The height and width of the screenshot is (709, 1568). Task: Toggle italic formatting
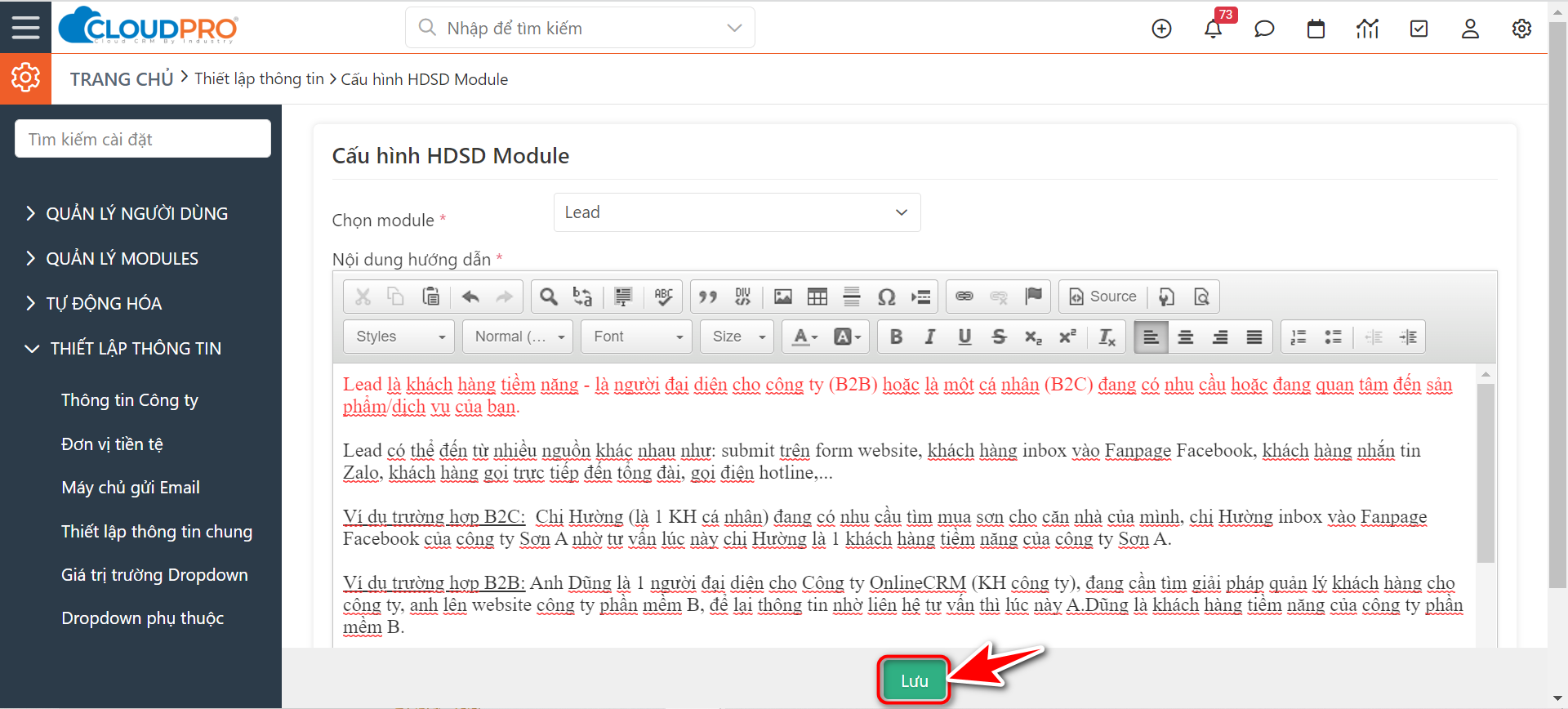pos(930,337)
